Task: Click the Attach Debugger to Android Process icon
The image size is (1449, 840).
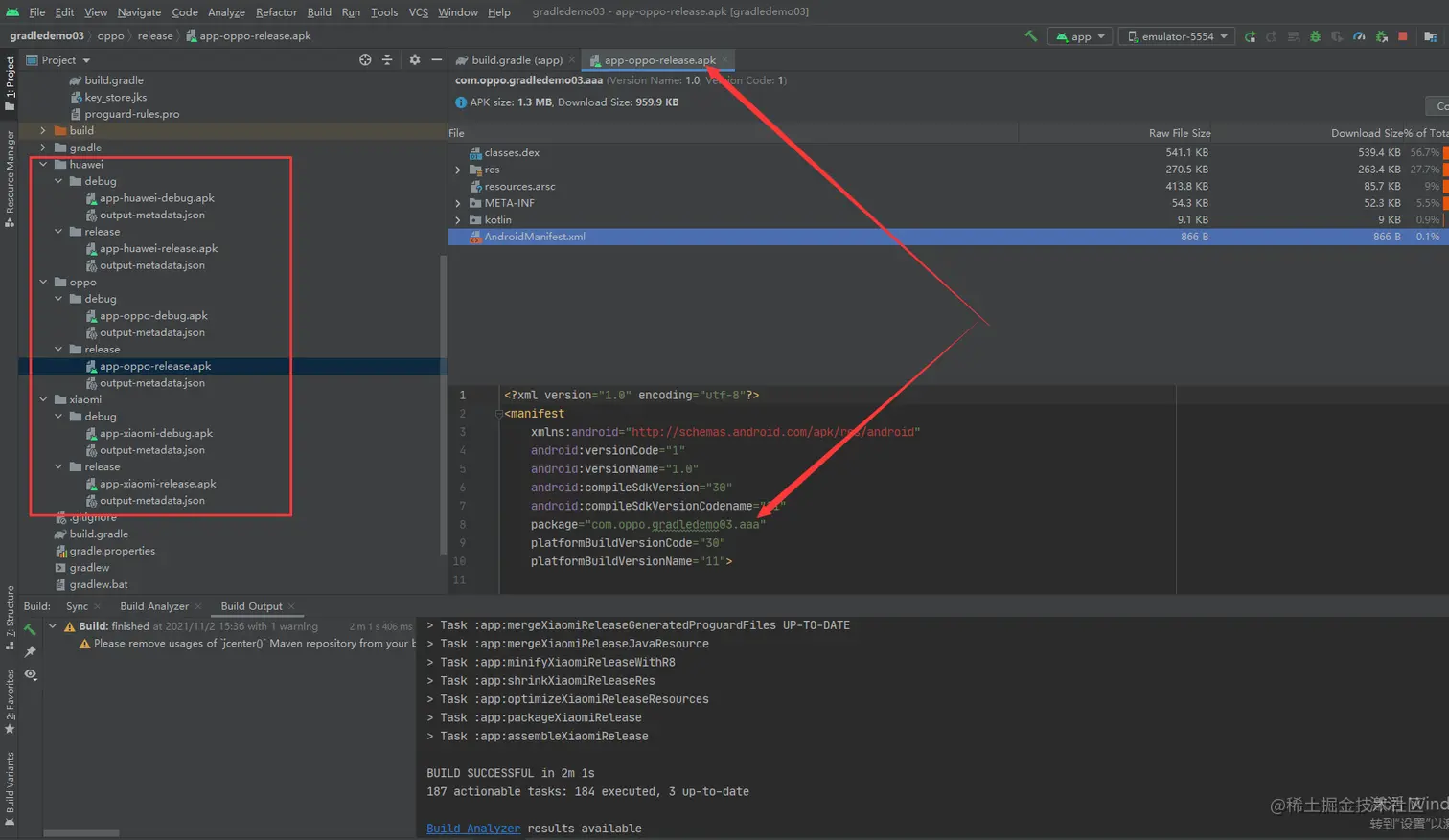Action: 1381,36
